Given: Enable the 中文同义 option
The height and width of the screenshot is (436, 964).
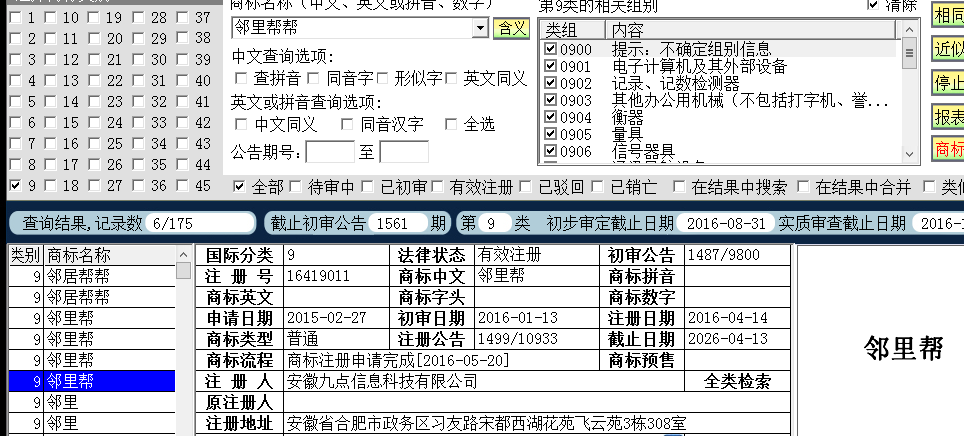Looking at the screenshot, I should coord(241,125).
